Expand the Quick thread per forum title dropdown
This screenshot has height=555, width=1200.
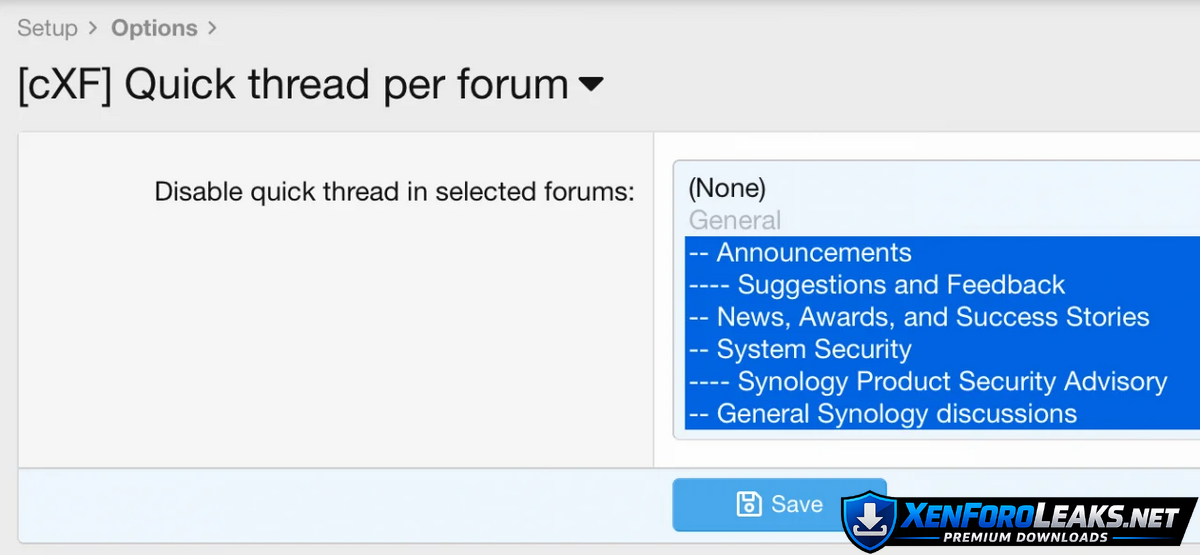pyautogui.click(x=591, y=85)
